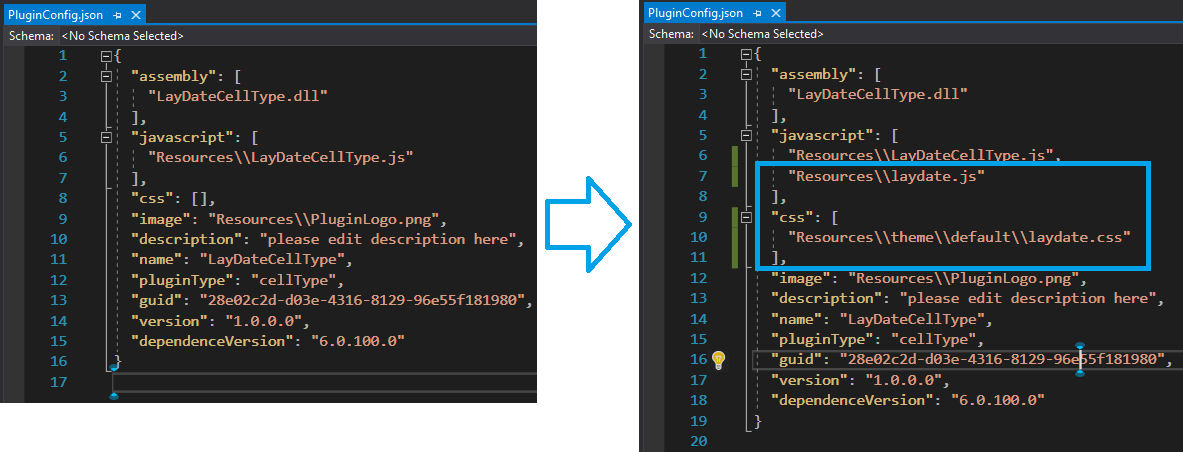Click the guid value in right editor
Image resolution: width=1183 pixels, height=452 pixels.
point(1002,360)
